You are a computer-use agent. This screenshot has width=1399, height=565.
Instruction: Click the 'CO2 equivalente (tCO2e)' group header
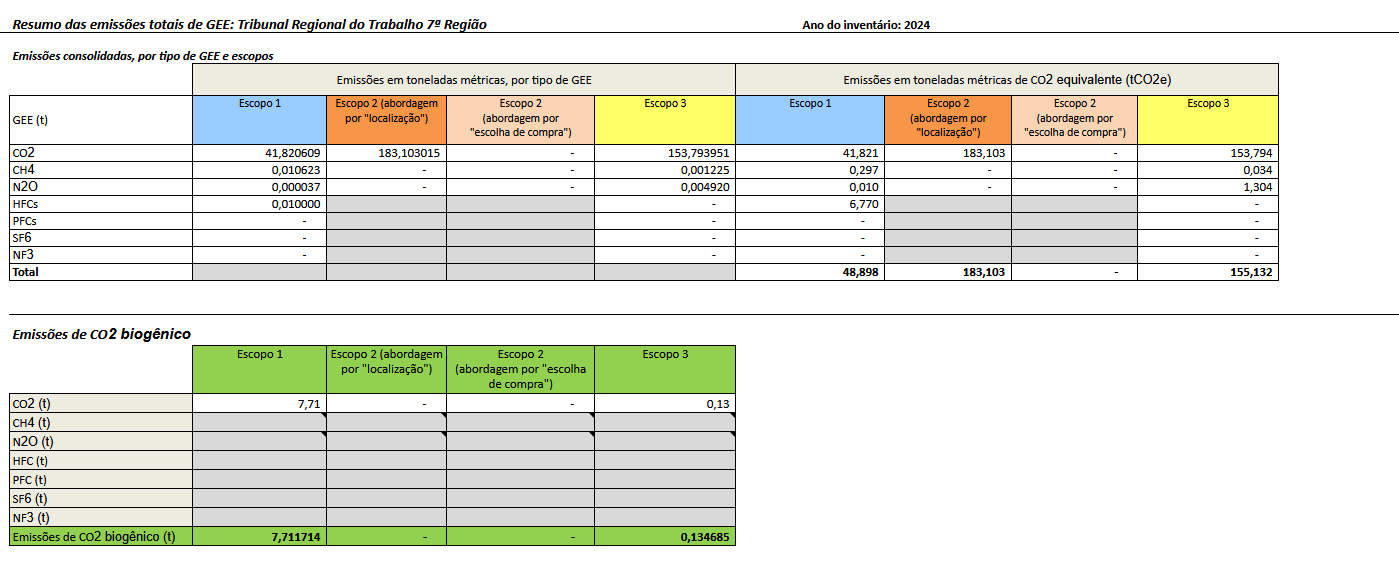(x=1007, y=80)
